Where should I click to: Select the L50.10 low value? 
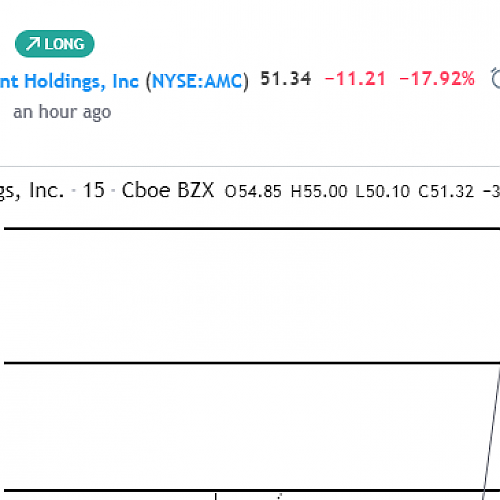click(382, 191)
